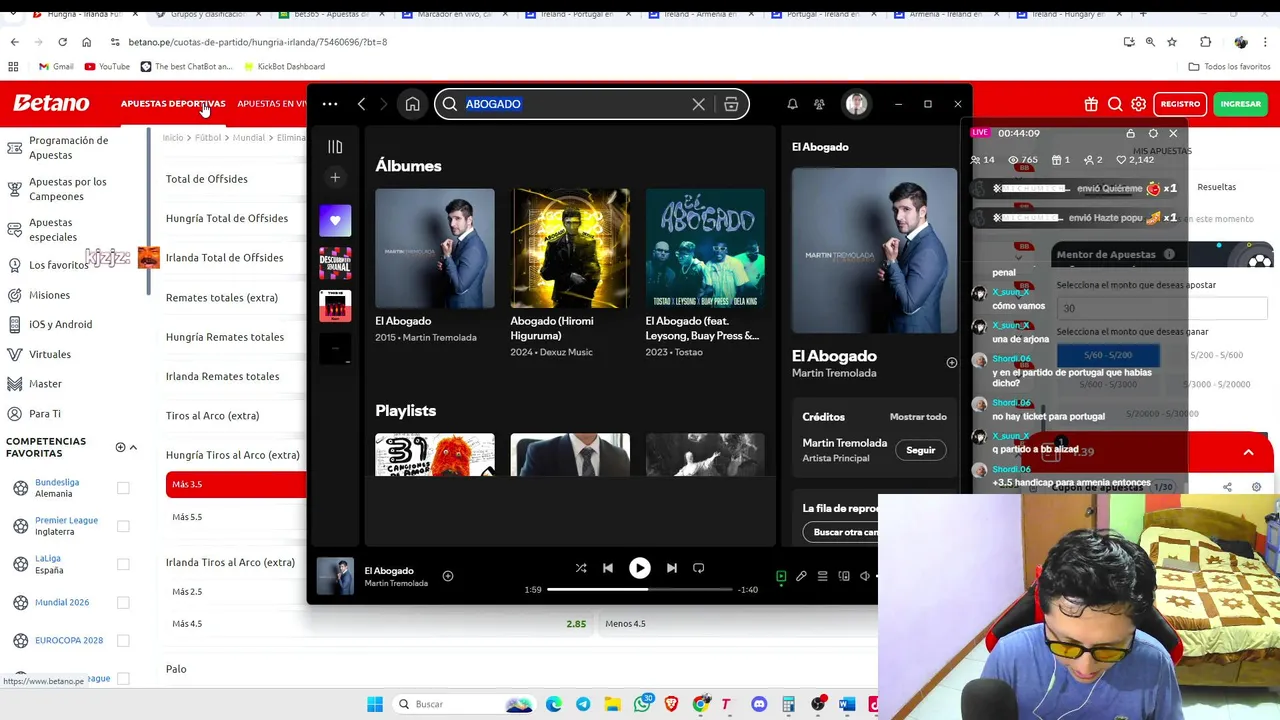The width and height of the screenshot is (1280, 720).
Task: Open WhatsApp from the taskbar
Action: click(x=643, y=704)
